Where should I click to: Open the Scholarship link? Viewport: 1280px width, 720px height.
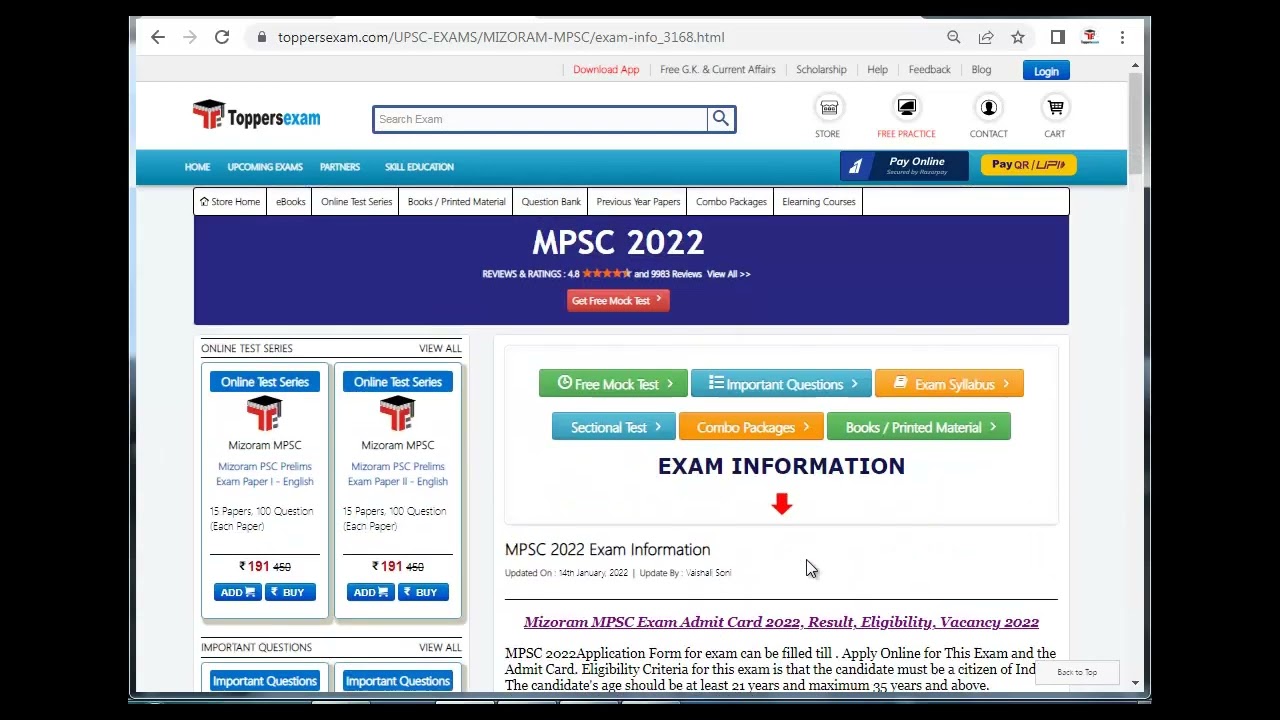pyautogui.click(x=821, y=70)
